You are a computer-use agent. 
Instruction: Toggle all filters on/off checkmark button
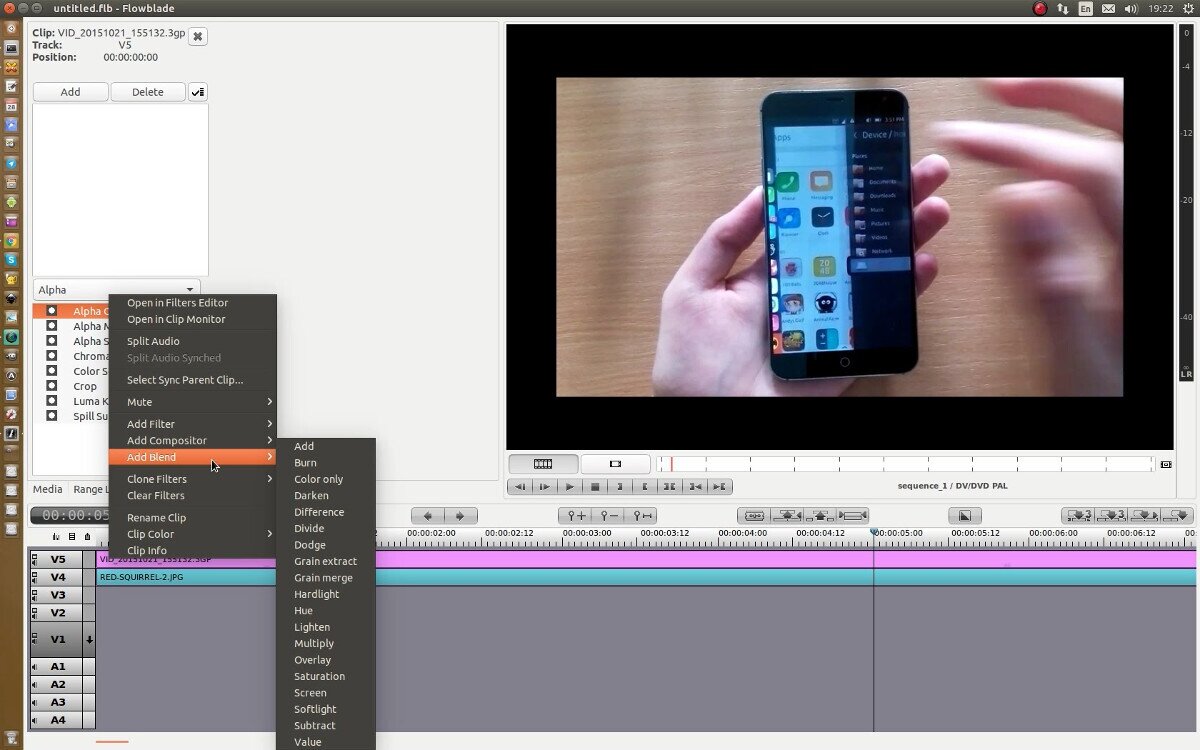click(198, 92)
